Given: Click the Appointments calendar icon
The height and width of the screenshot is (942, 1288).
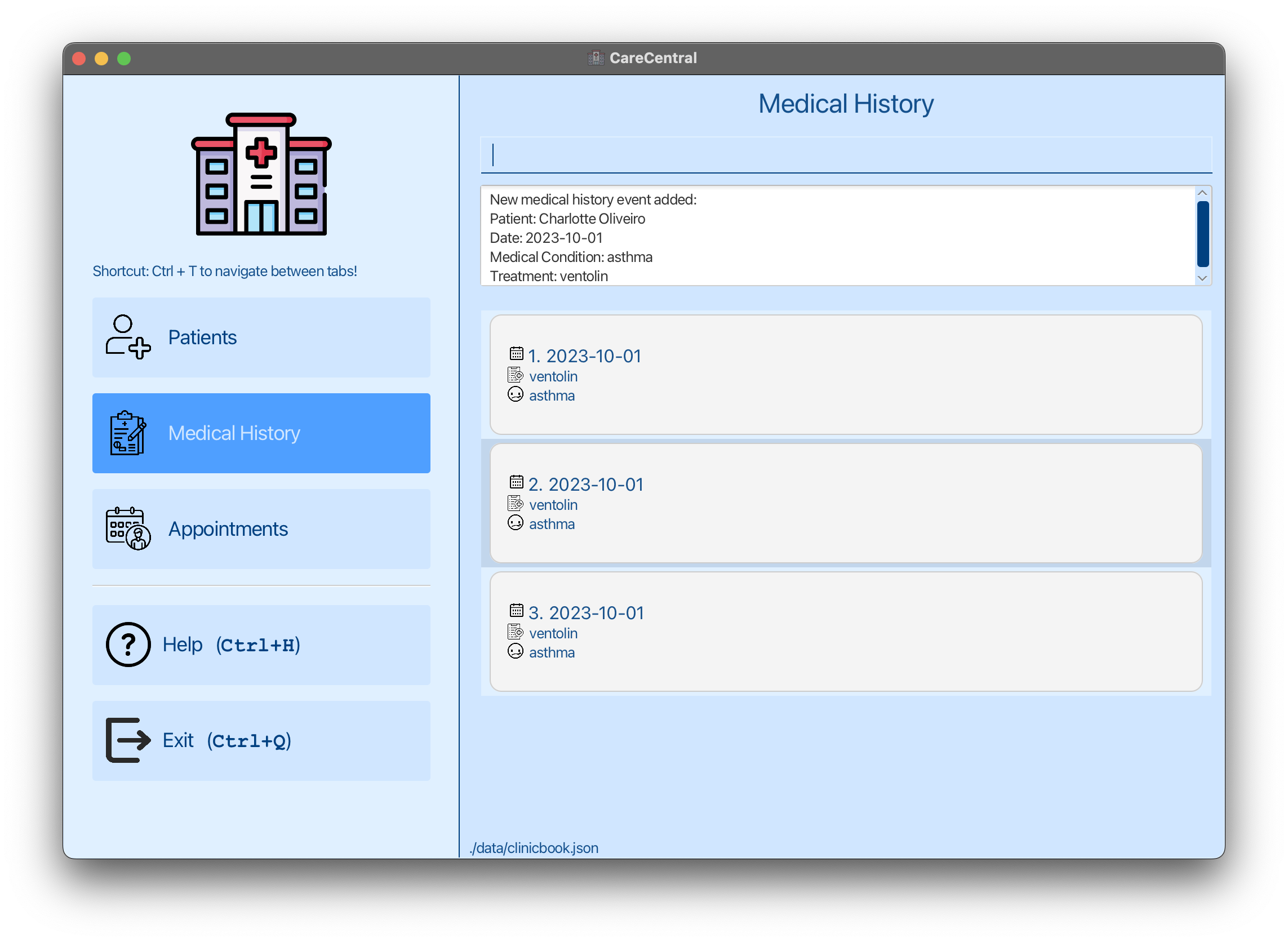Looking at the screenshot, I should [128, 528].
